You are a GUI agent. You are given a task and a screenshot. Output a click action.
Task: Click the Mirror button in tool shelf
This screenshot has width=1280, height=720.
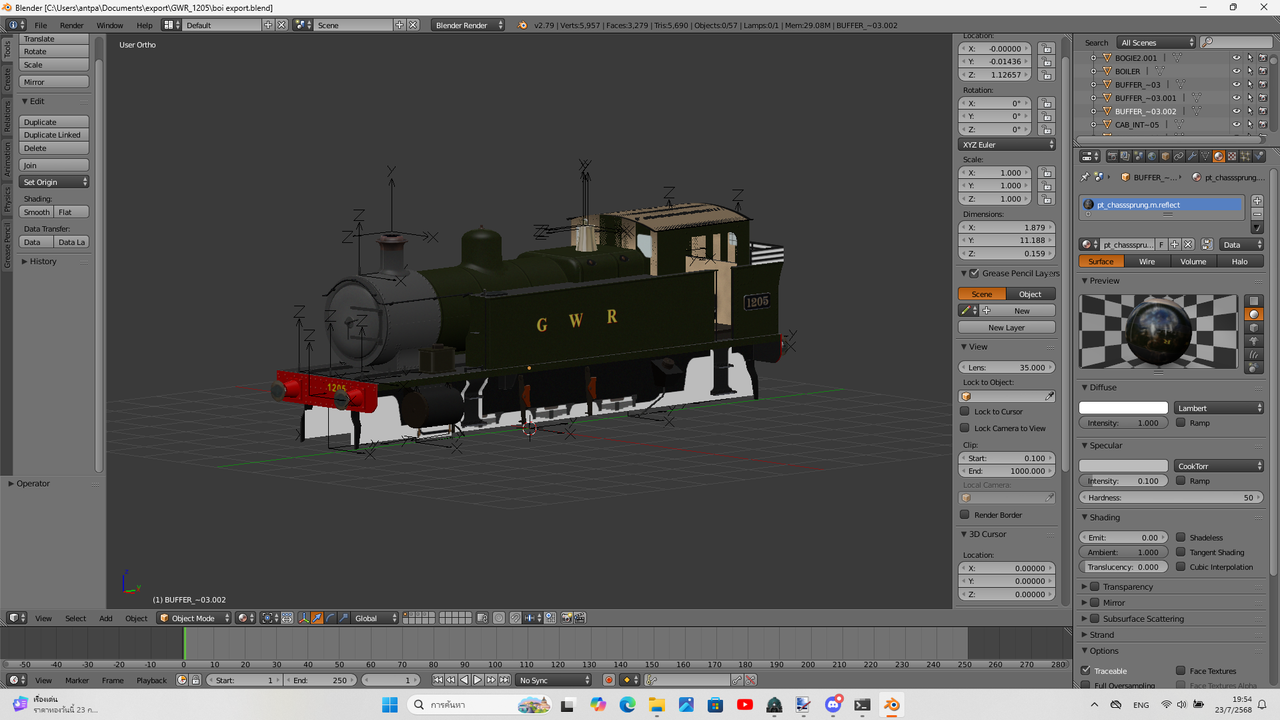click(x=54, y=82)
